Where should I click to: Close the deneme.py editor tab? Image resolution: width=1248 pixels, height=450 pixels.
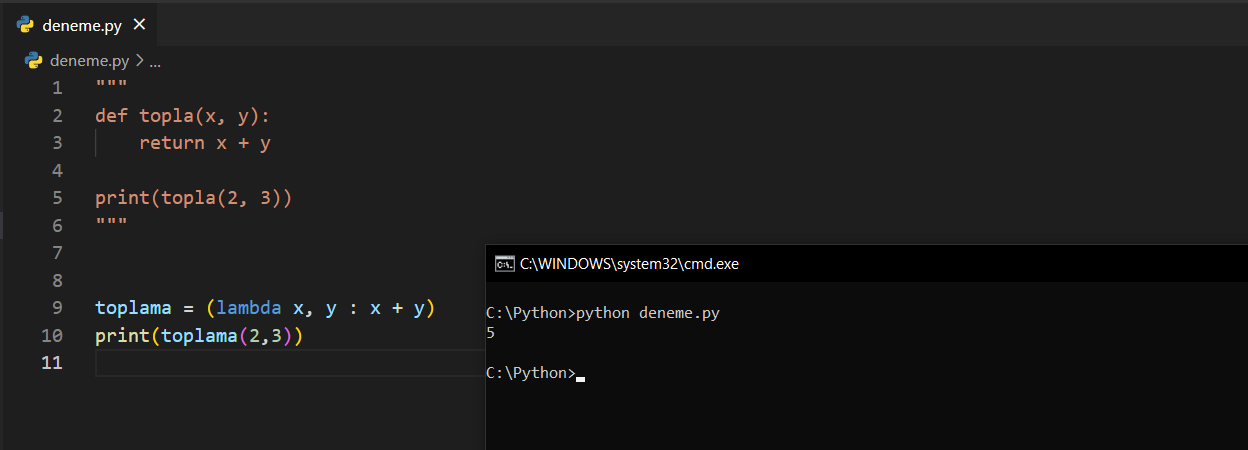139,24
